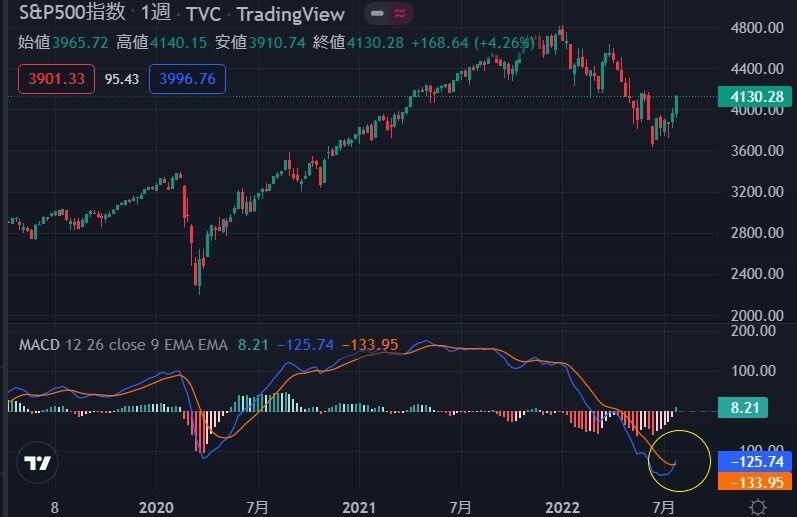The image size is (797, 517).
Task: Click the orange -133.95 value in MACD legend
Action: (370, 345)
